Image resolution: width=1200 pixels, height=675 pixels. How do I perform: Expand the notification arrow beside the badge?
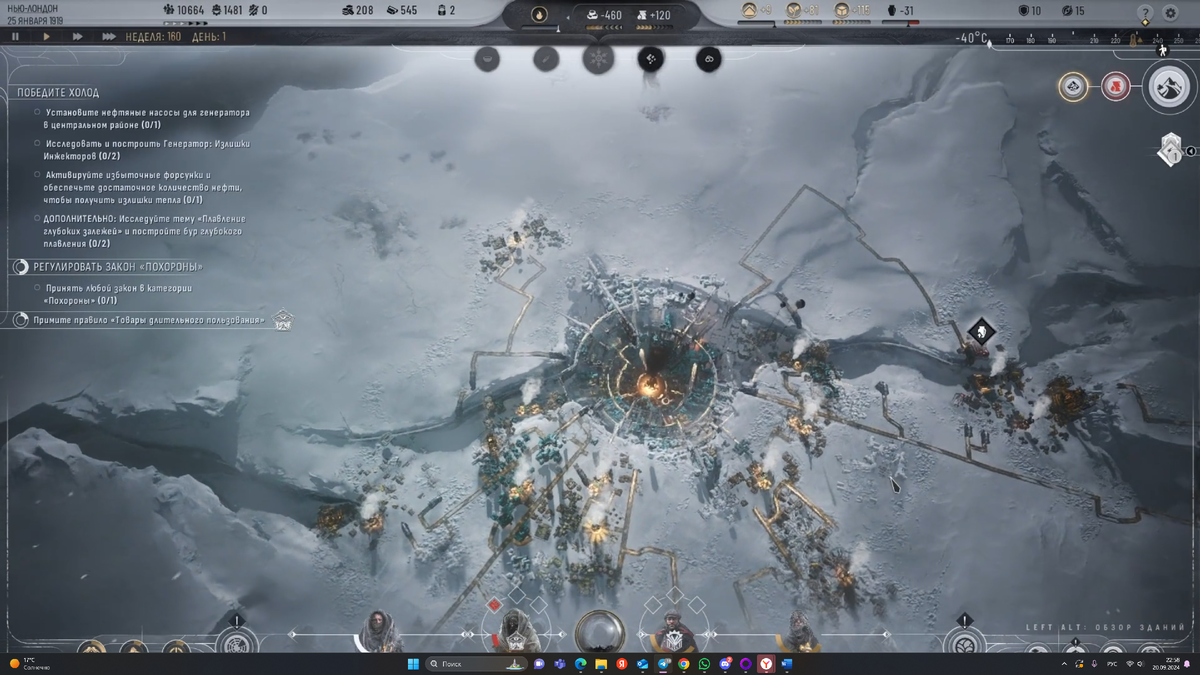(1190, 152)
